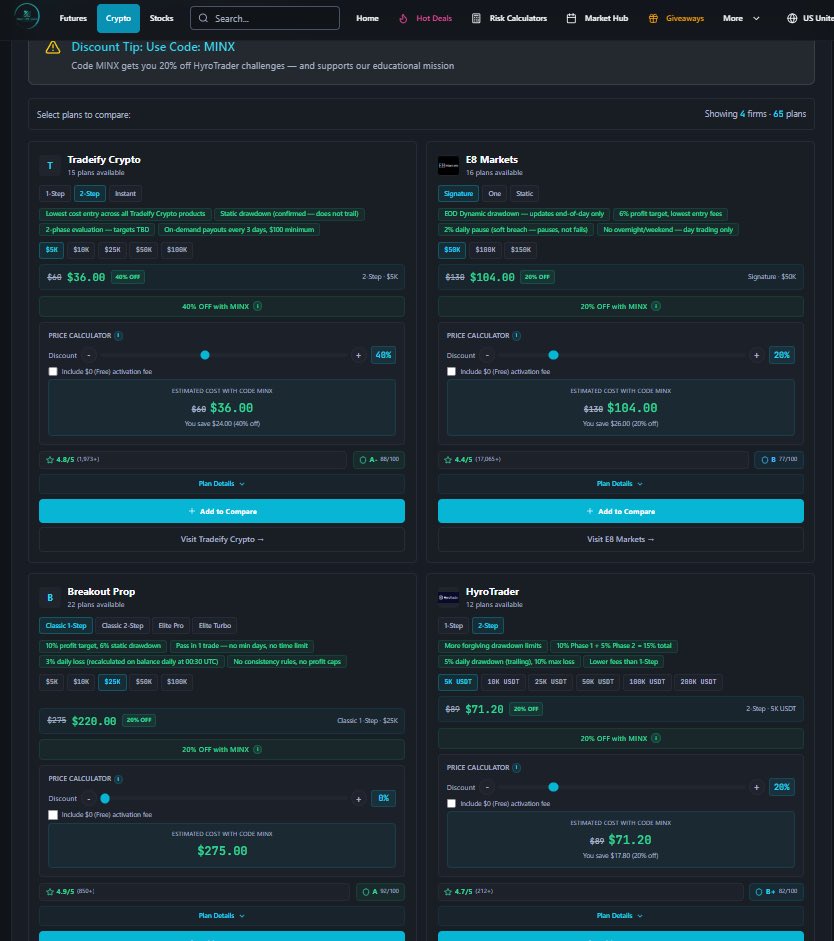Check Tradeify include activation fee box
The width and height of the screenshot is (834, 941).
coord(53,371)
